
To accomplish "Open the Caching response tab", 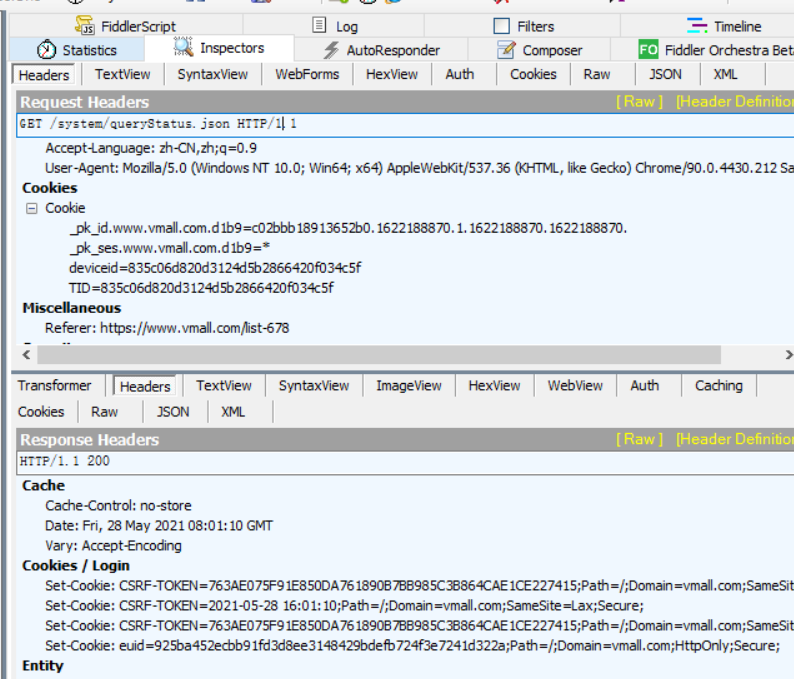I will [719, 386].
